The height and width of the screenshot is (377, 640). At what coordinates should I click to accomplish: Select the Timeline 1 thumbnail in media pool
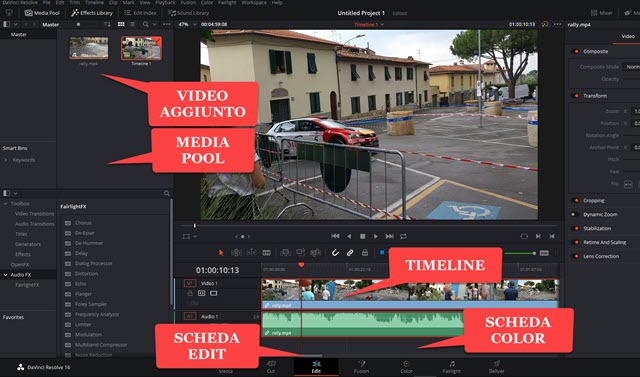[141, 48]
